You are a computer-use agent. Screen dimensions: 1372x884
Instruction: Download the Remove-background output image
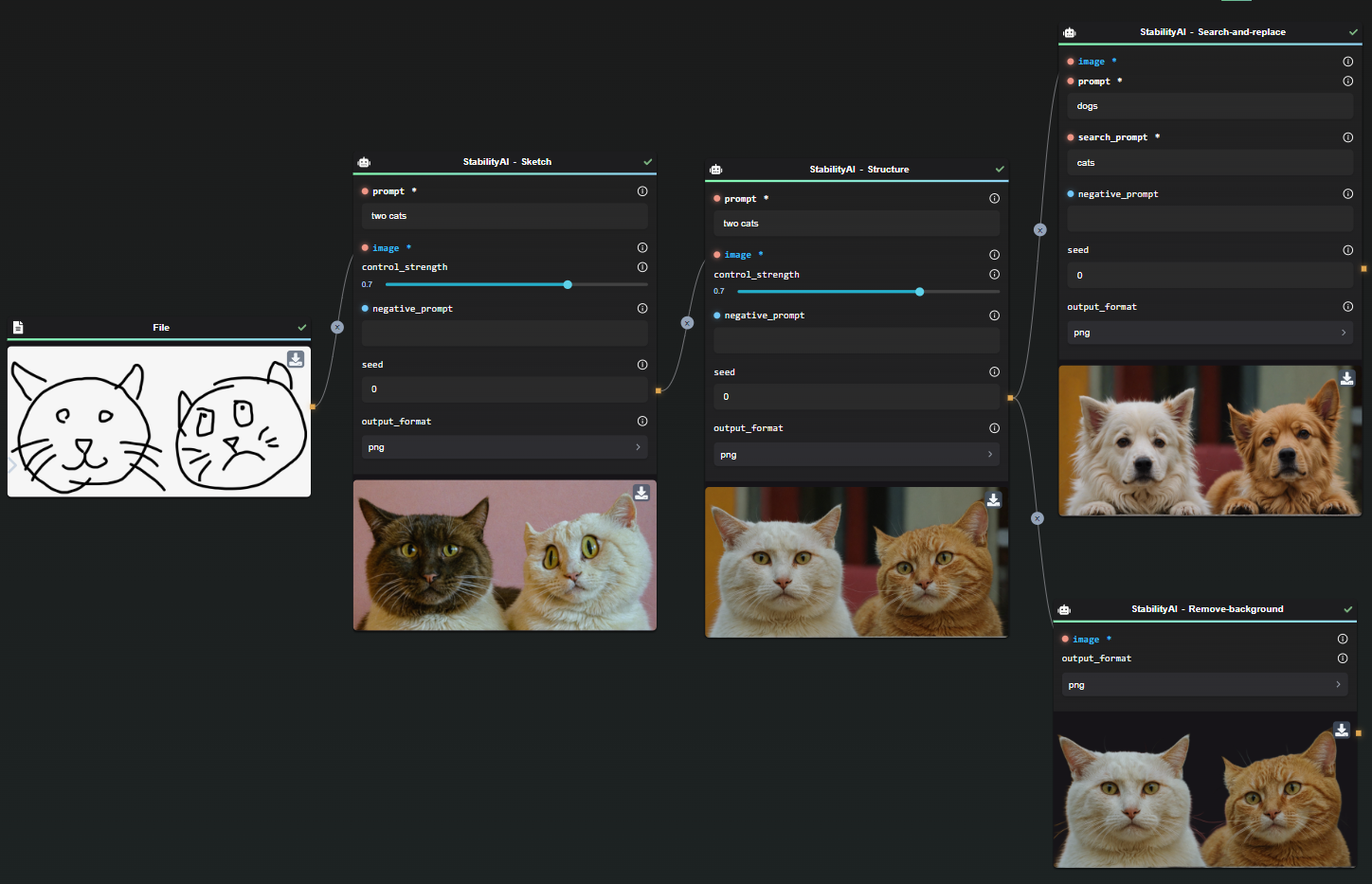pyautogui.click(x=1342, y=730)
